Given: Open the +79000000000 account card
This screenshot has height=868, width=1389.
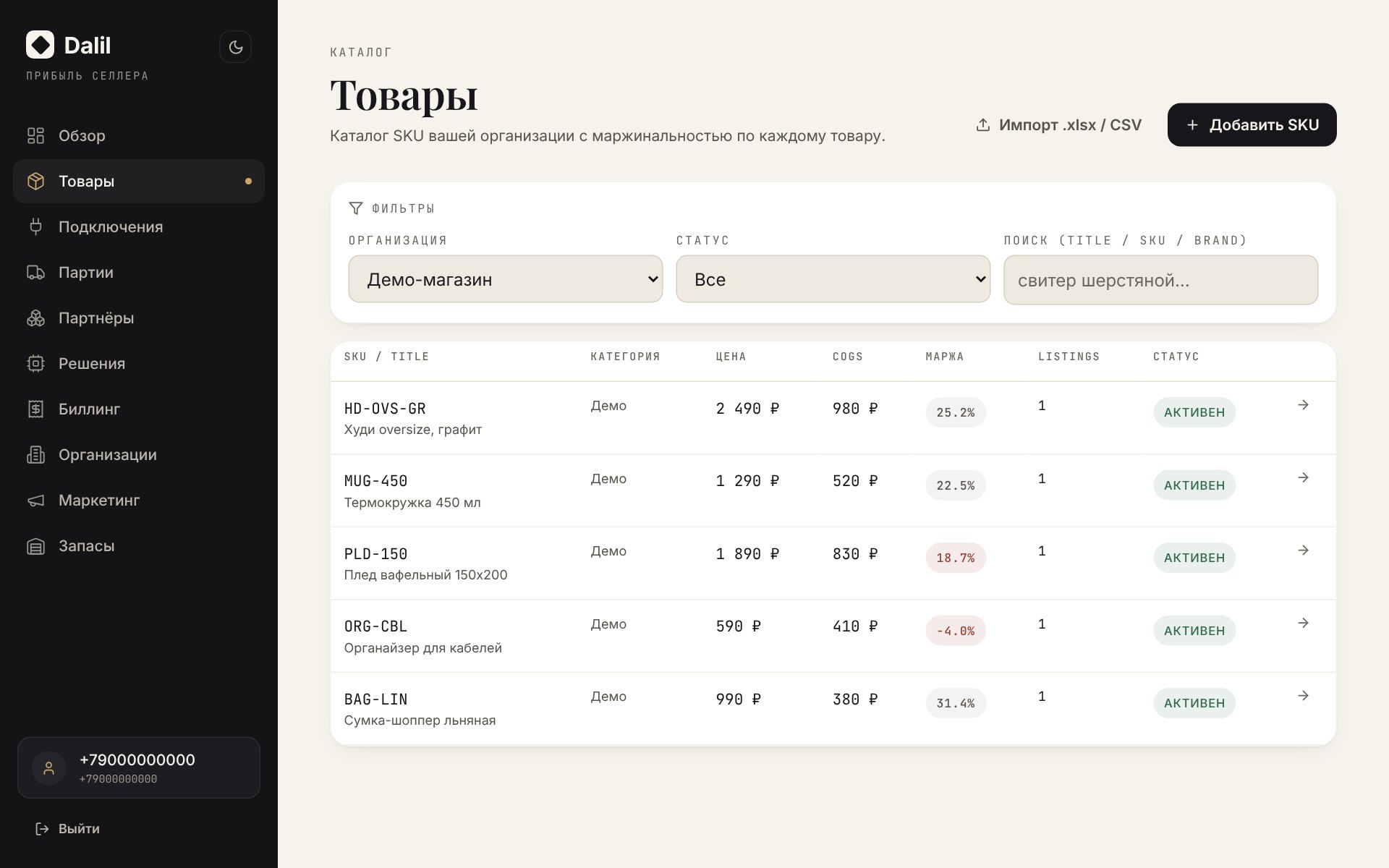Looking at the screenshot, I should [139, 768].
